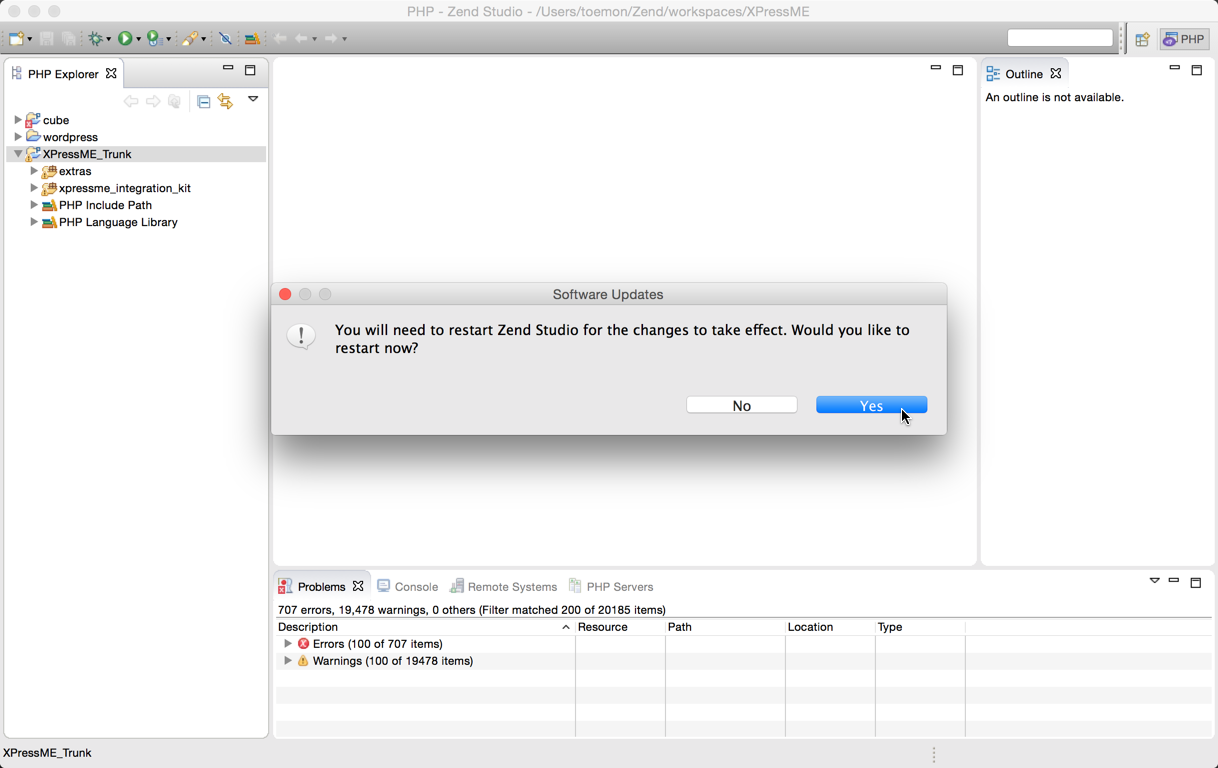
Task: Expand the PHP Language Library node
Action: point(34,222)
